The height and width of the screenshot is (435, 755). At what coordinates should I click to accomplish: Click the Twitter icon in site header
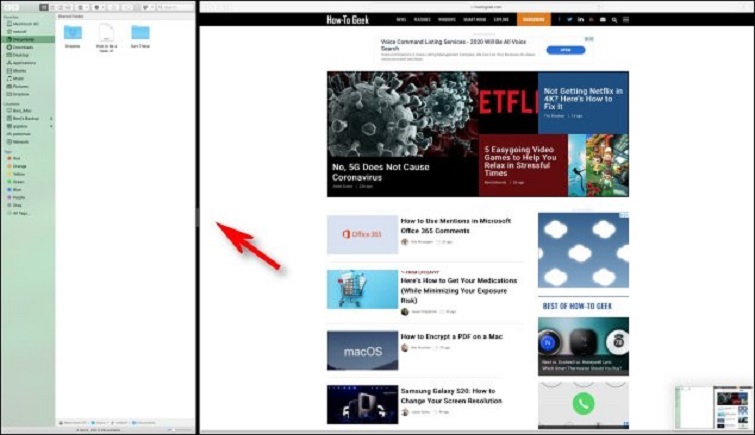pyautogui.click(x=571, y=19)
